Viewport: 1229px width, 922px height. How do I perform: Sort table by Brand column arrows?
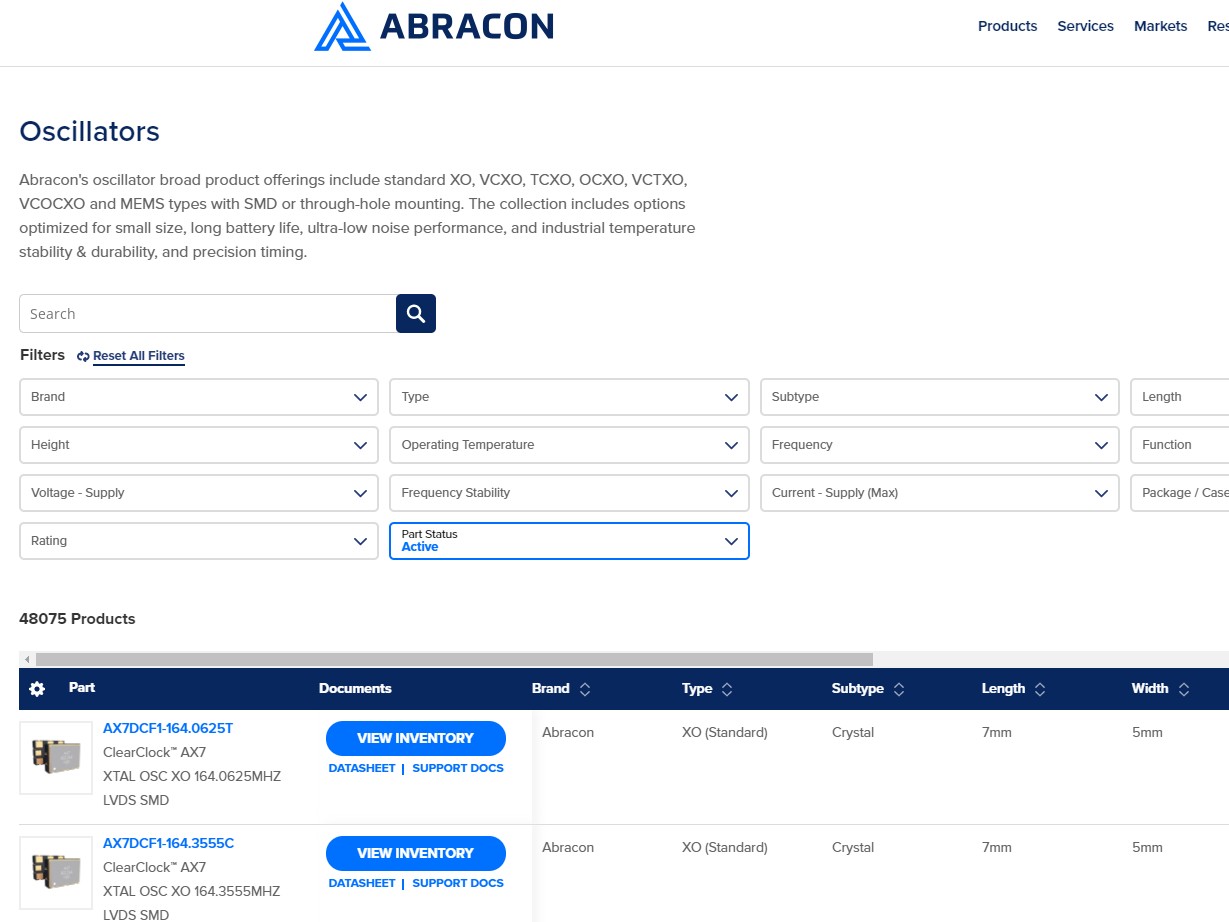[585, 689]
